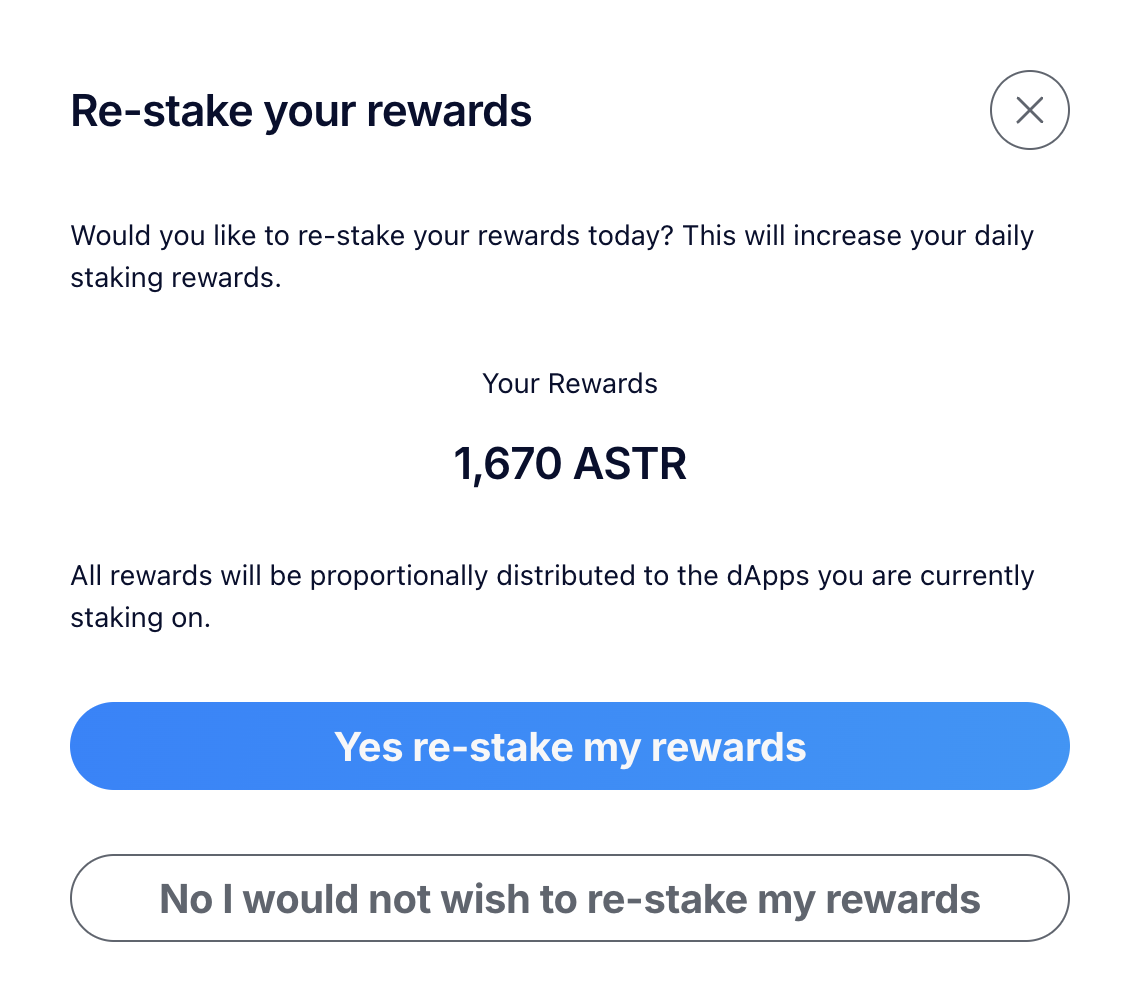Image resolution: width=1140 pixels, height=1000 pixels.
Task: Decline re-staking with the outlined white button
Action: point(569,898)
